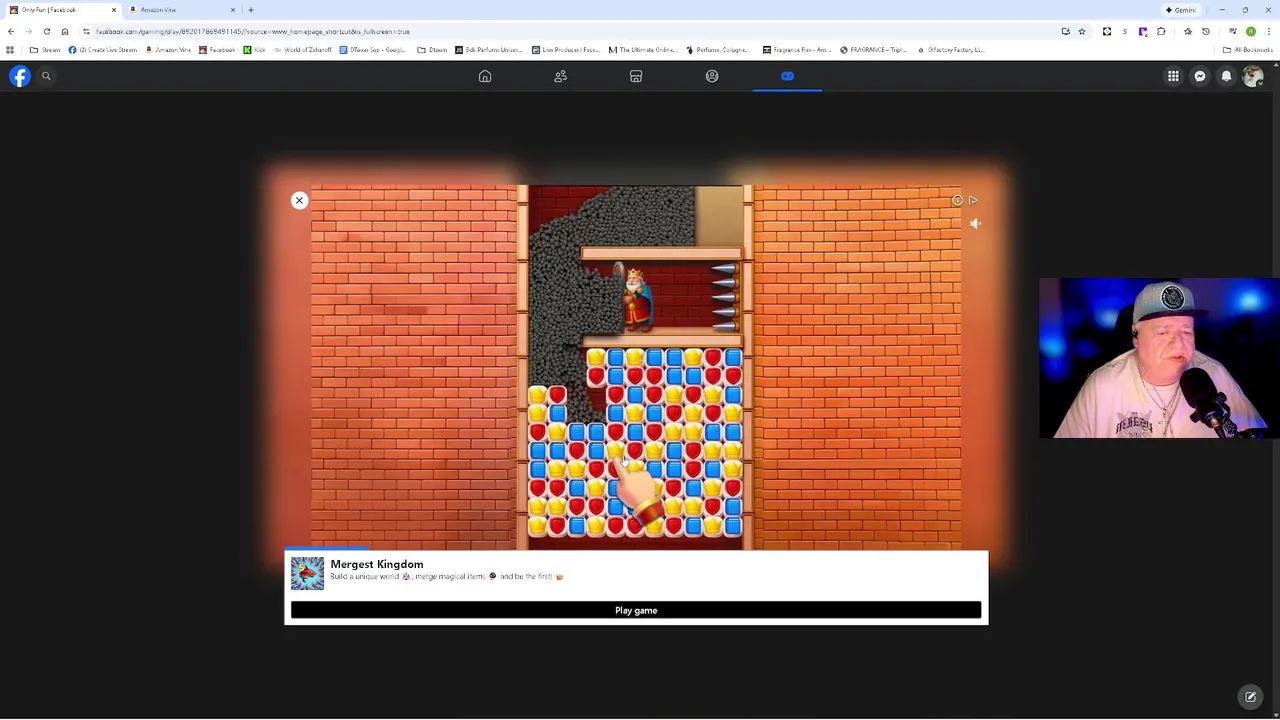
Task: Click the AdChoices triangle icon
Action: click(973, 200)
